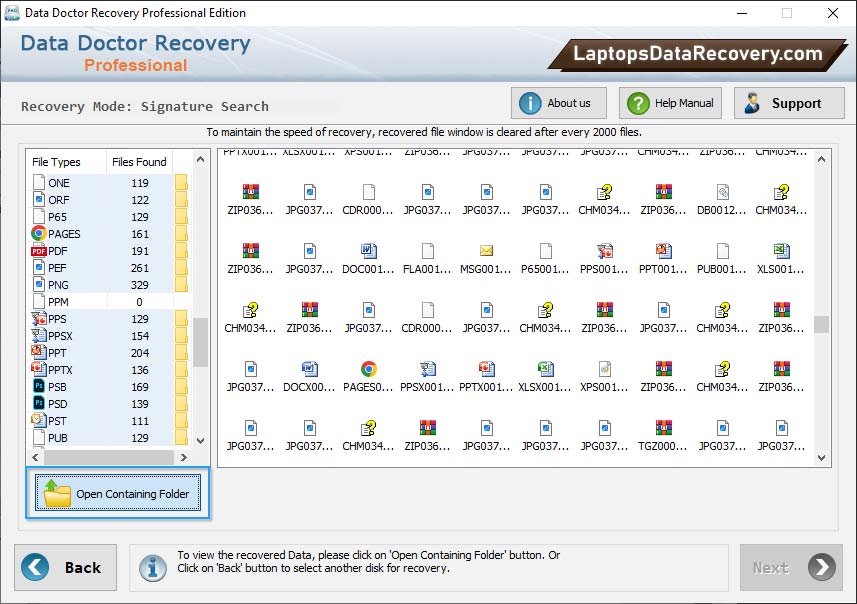857x604 pixels.
Task: Go Back to disk selection
Action: [66, 567]
